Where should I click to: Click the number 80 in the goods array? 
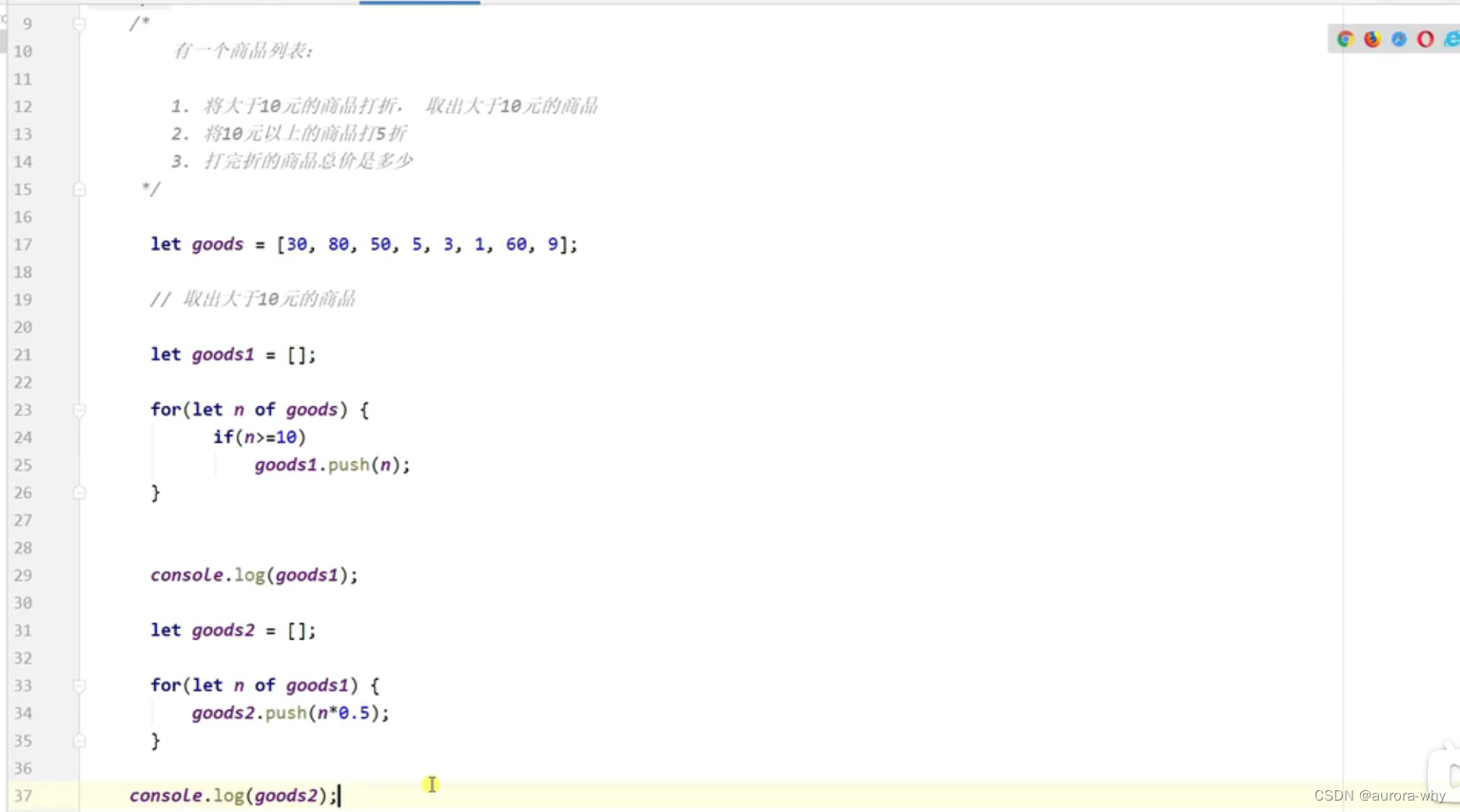338,244
